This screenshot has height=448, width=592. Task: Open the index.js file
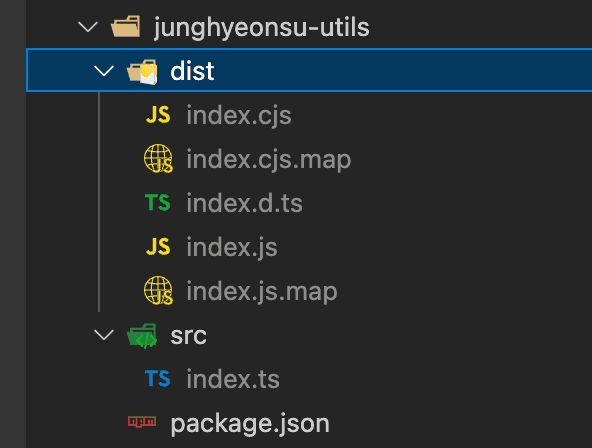coord(309,247)
